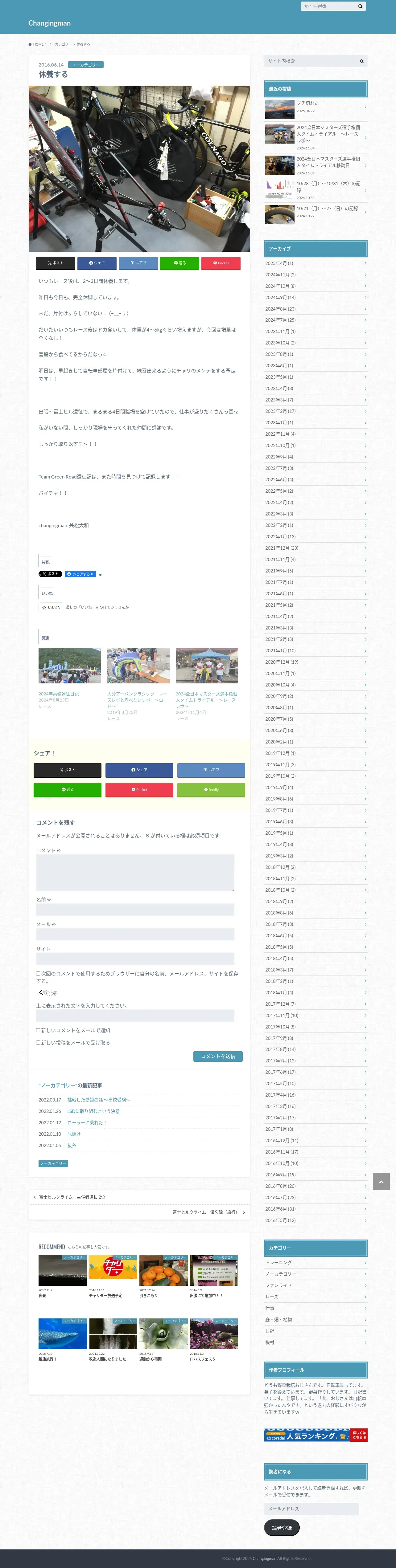Click the sidebar search magnifier icon

pyautogui.click(x=361, y=61)
